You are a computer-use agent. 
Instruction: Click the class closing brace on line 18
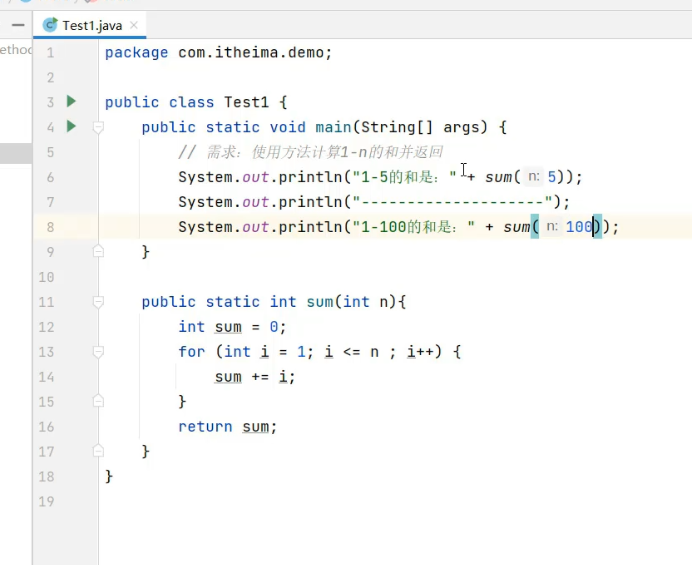coord(109,476)
